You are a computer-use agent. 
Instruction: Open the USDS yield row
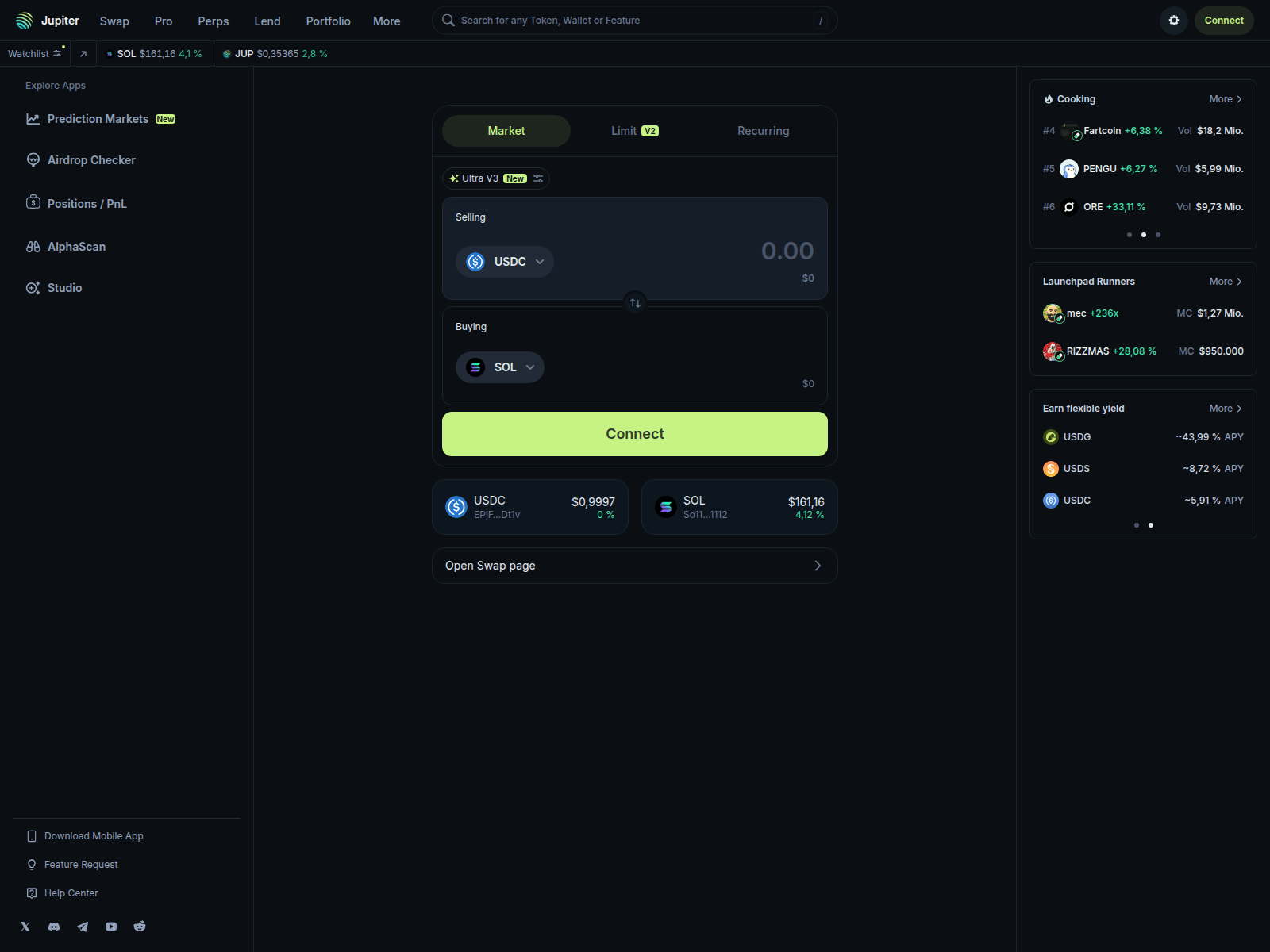(x=1143, y=469)
